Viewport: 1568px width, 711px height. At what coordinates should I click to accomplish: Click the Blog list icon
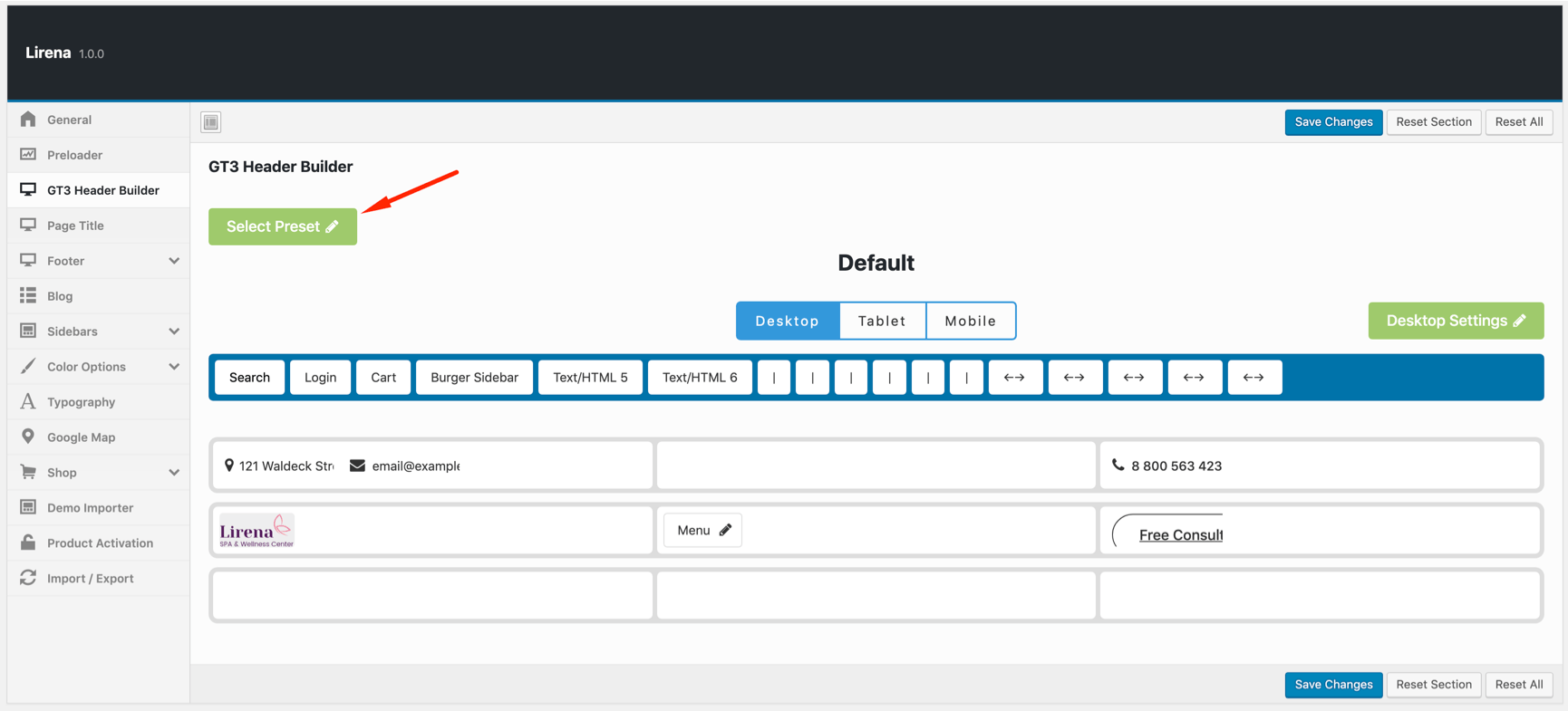(28, 295)
